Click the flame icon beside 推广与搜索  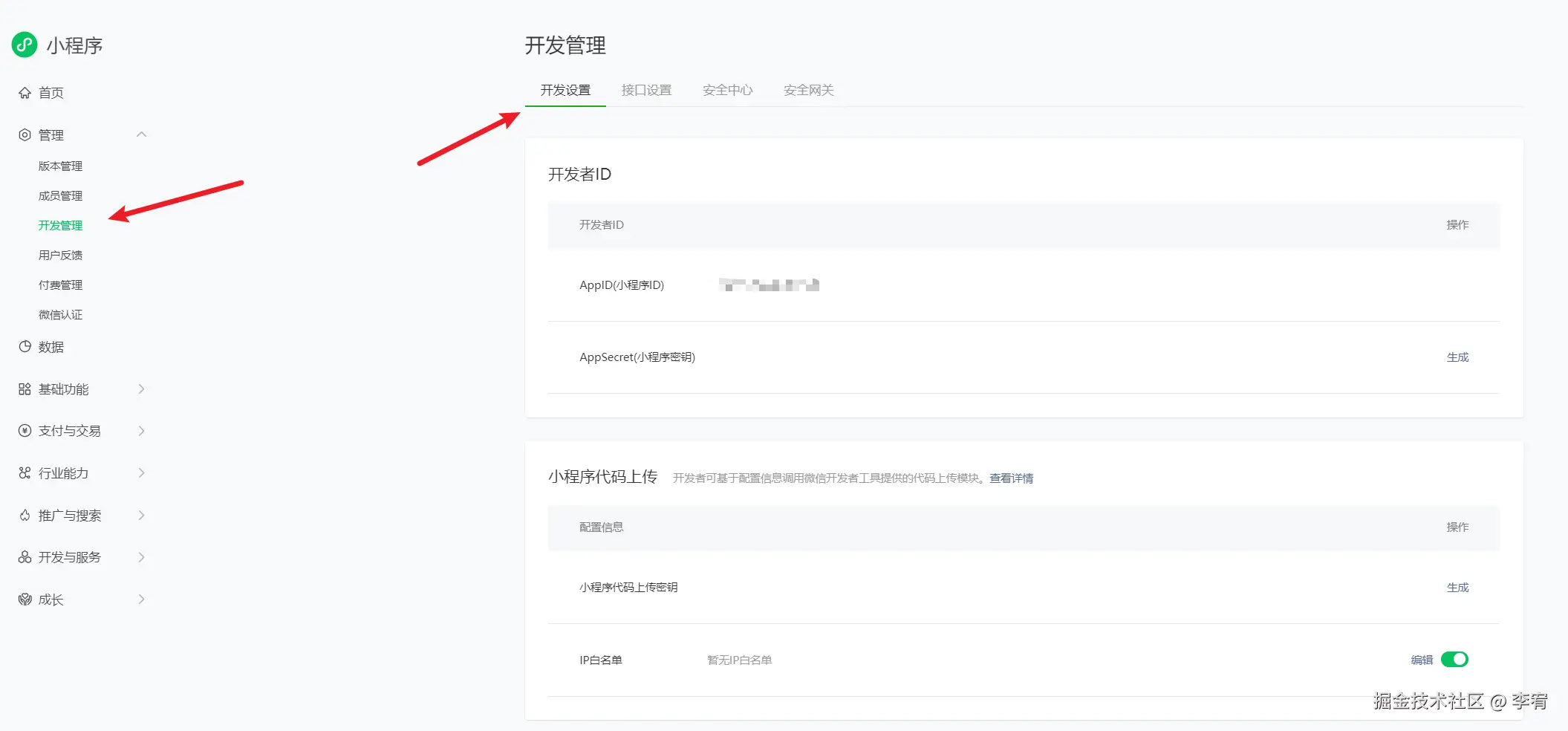(x=25, y=516)
